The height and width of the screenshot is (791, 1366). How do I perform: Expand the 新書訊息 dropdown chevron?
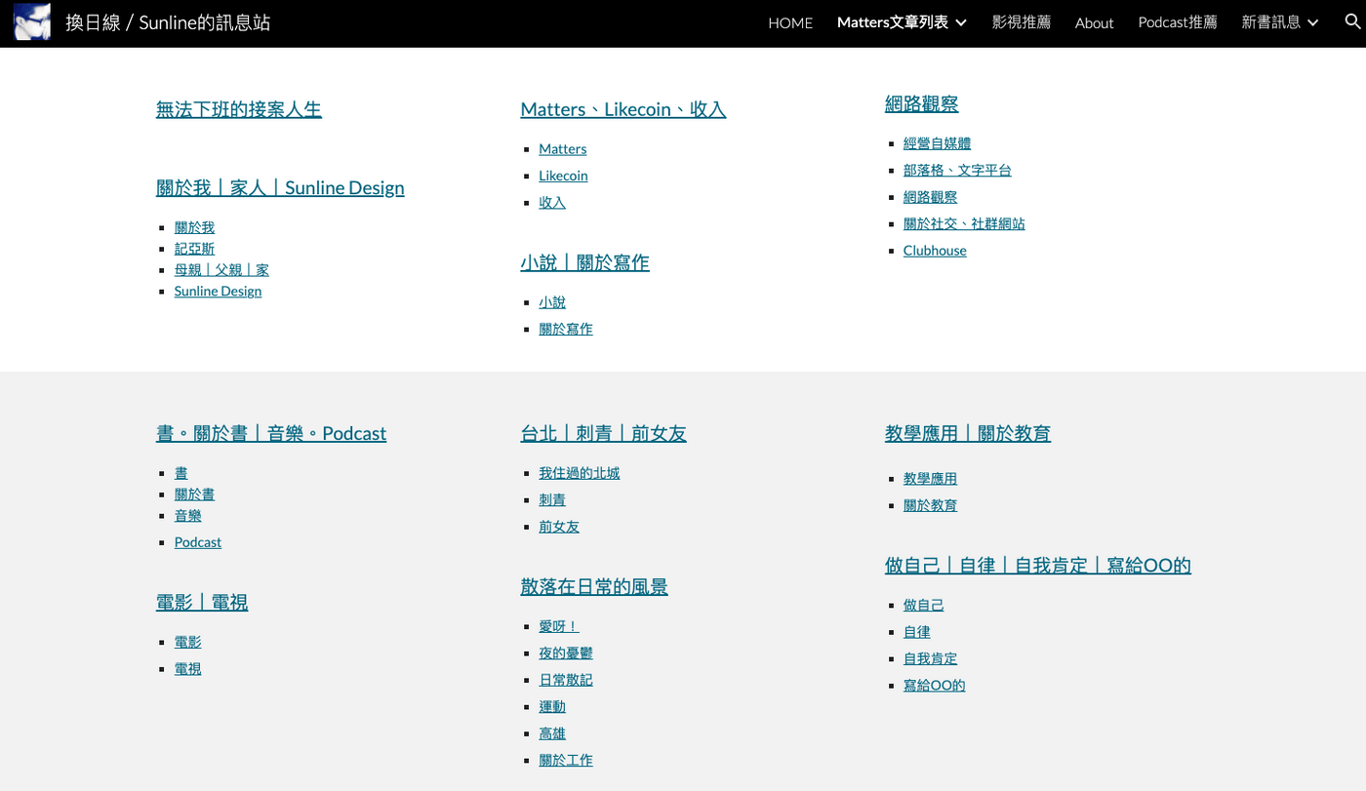click(1313, 22)
